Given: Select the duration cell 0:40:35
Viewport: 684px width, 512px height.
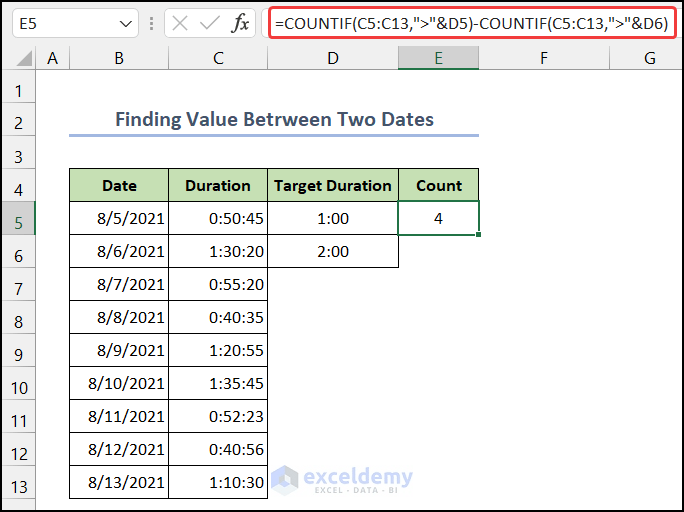Looking at the screenshot, I should 218,317.
